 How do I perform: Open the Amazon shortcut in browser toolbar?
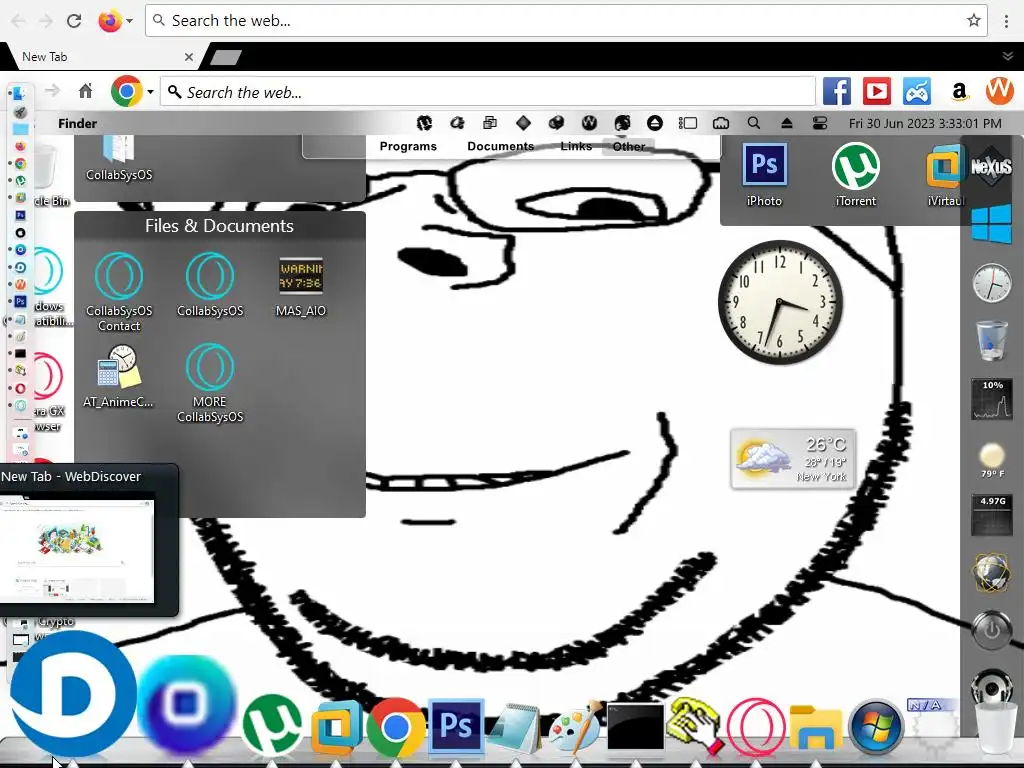(x=959, y=91)
